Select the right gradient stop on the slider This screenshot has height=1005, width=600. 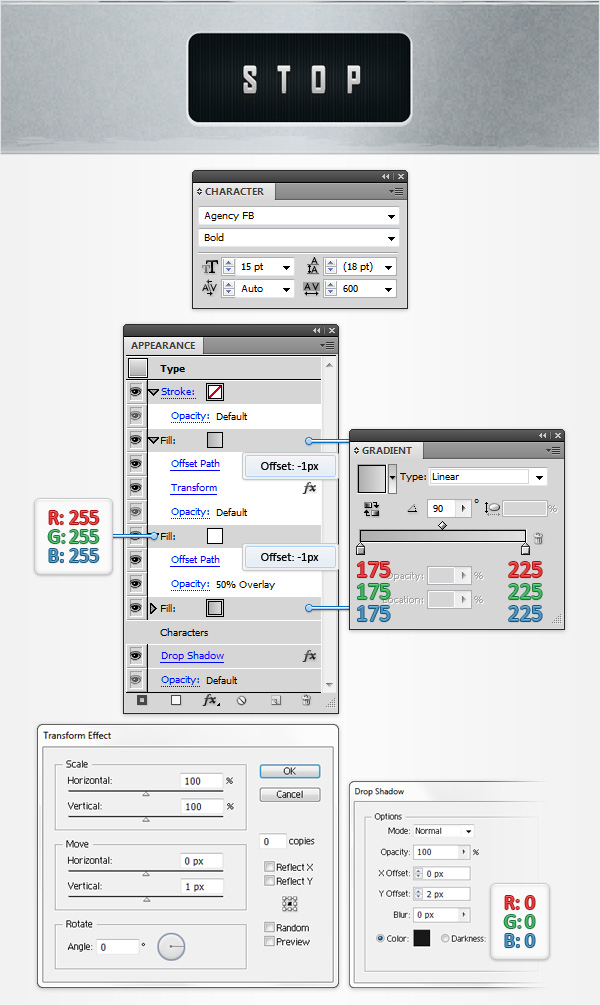coord(526,549)
